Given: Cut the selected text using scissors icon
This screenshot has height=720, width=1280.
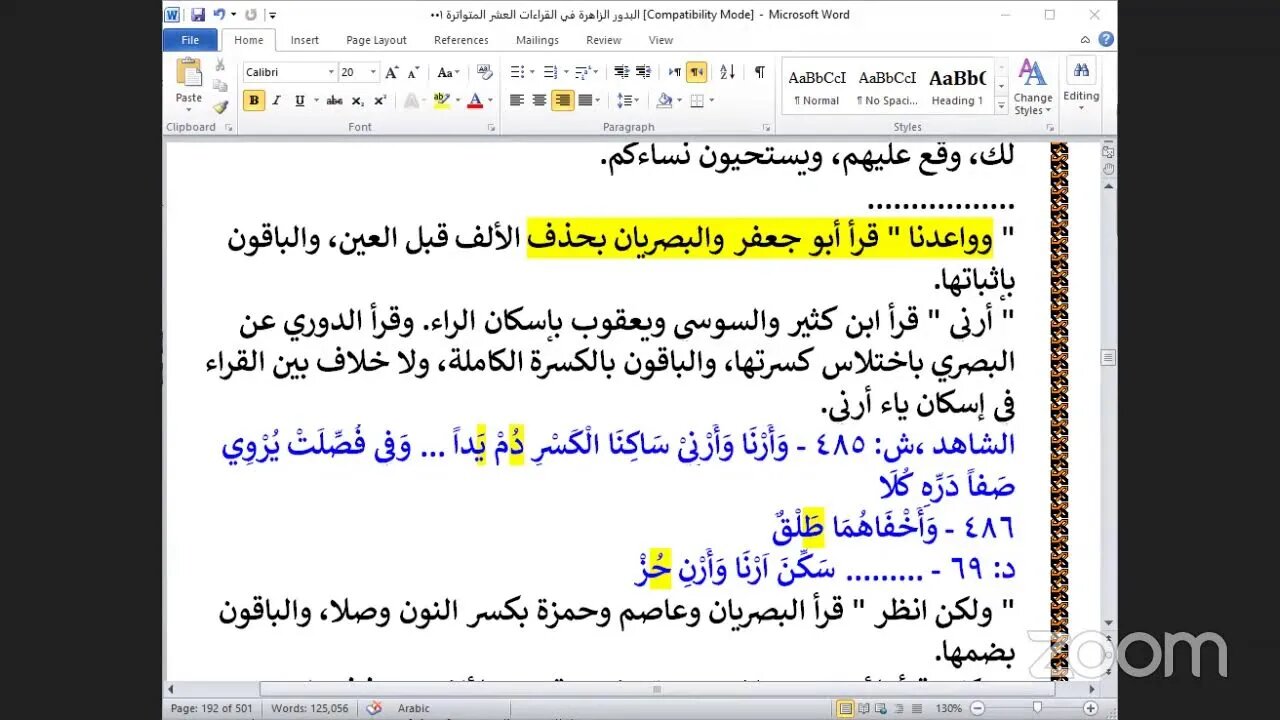Looking at the screenshot, I should [x=220, y=64].
